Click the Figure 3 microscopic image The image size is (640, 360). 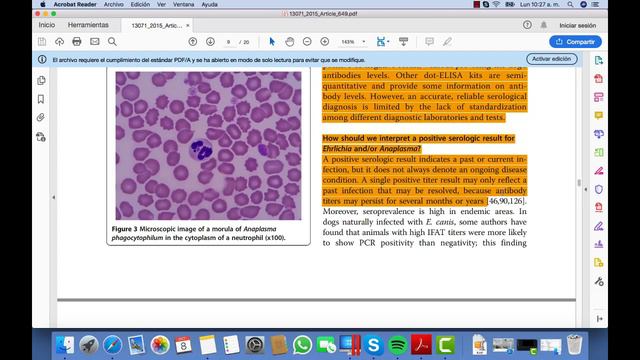(x=208, y=146)
